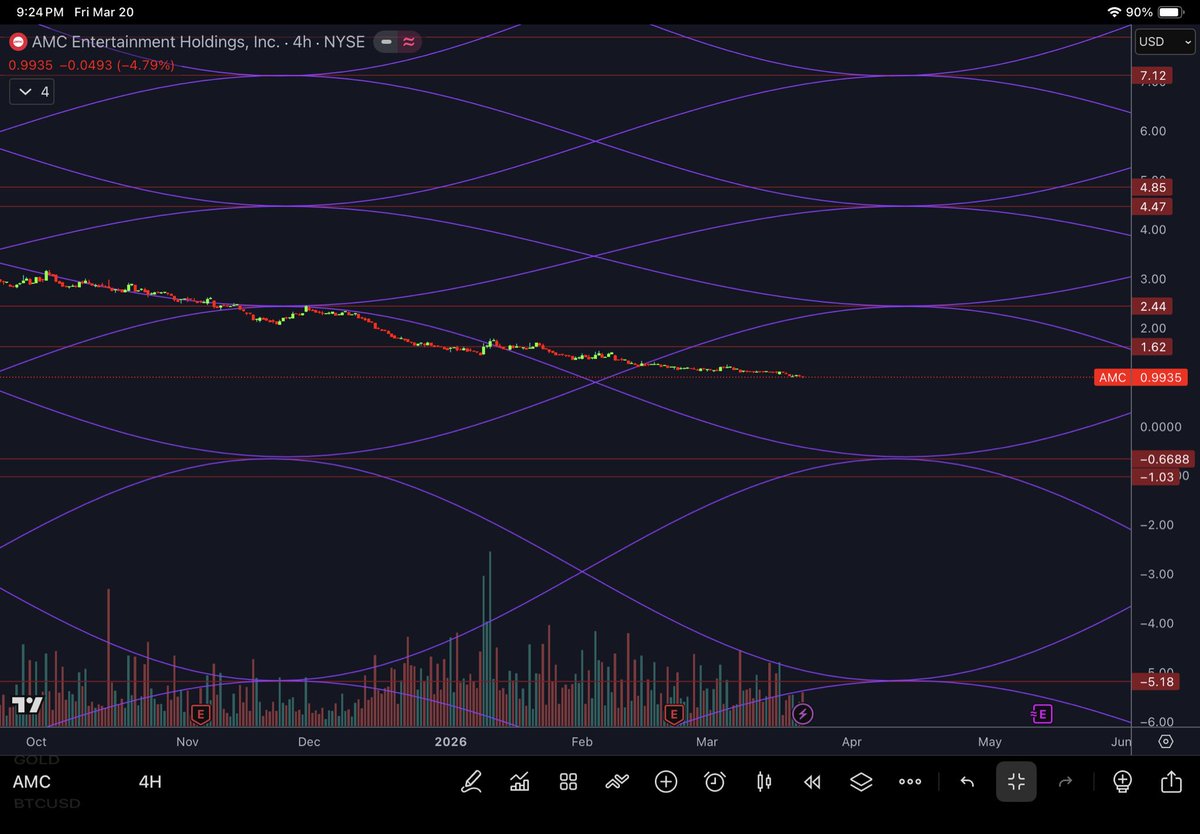
Task: Undo the last chart action
Action: pyautogui.click(x=967, y=782)
